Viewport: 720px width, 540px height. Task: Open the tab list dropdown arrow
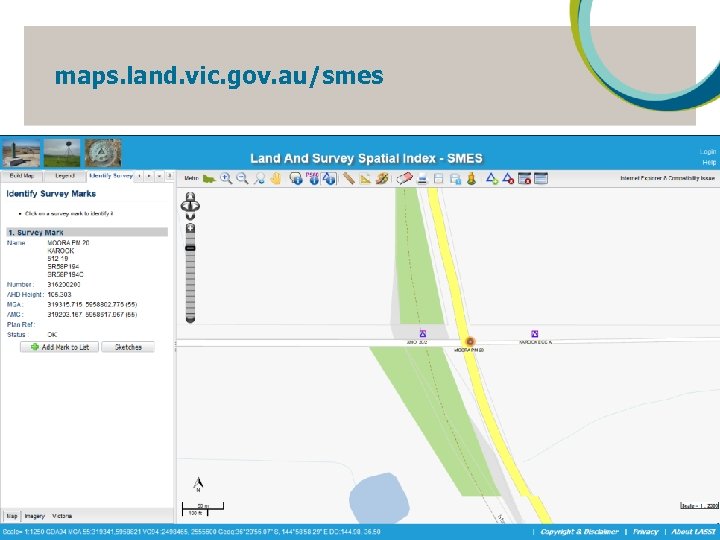point(159,176)
